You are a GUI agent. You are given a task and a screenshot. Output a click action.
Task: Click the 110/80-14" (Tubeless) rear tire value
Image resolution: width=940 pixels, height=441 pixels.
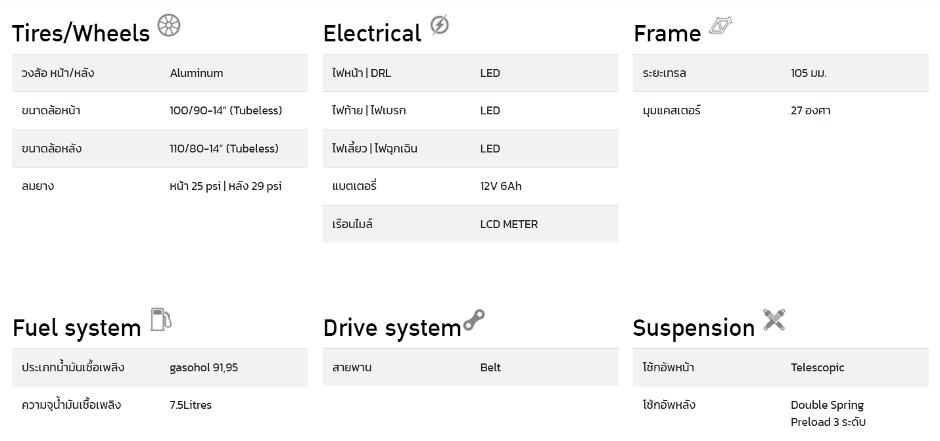tap(224, 149)
